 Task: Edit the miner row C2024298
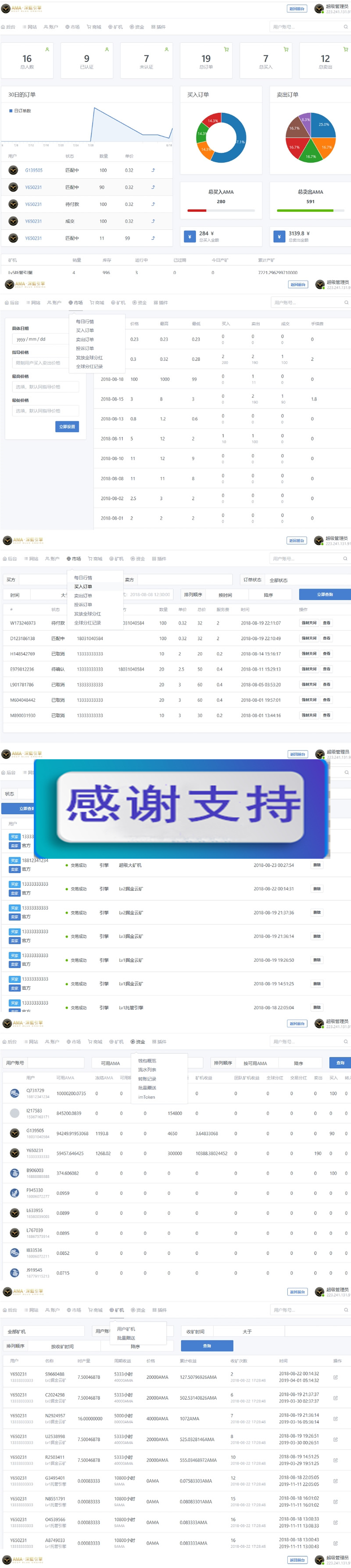click(x=336, y=1397)
